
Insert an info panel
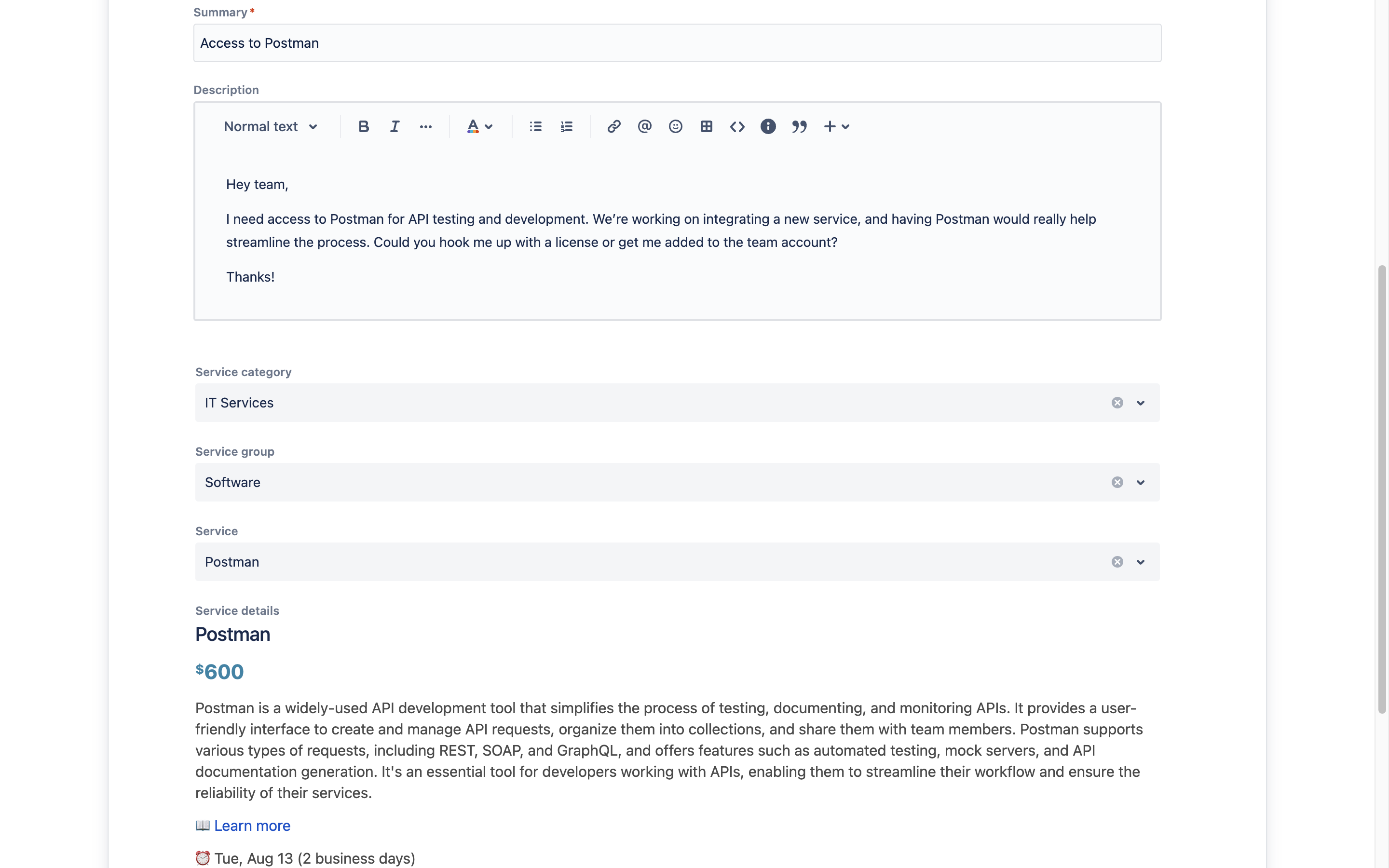pos(768,126)
